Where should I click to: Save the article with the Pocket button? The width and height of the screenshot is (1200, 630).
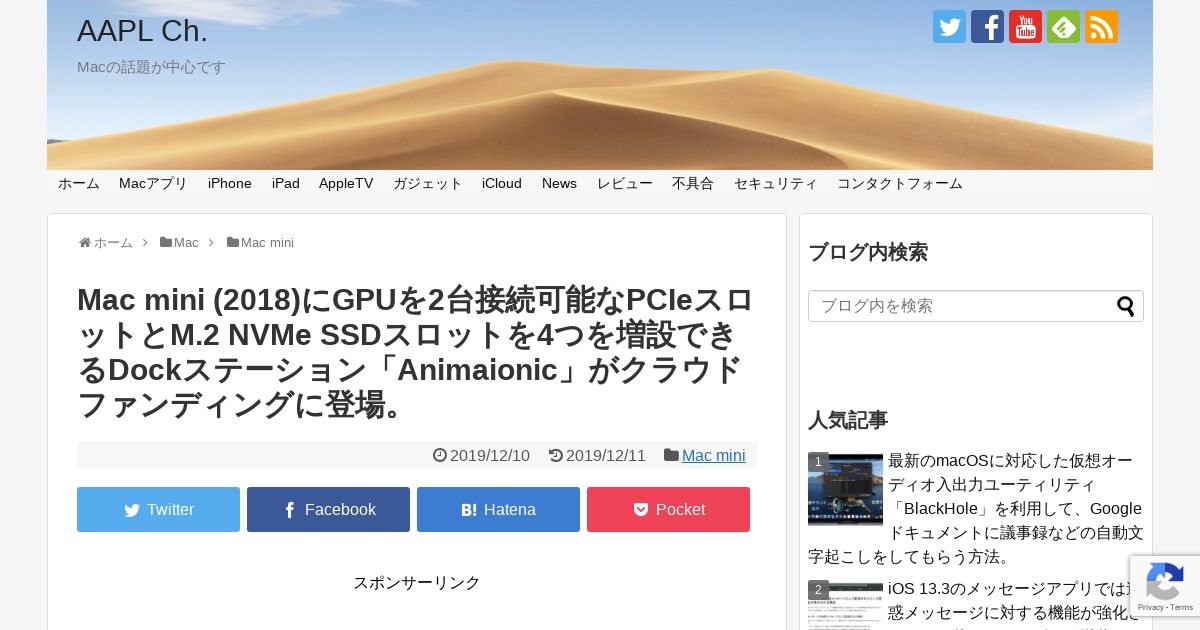tap(668, 509)
